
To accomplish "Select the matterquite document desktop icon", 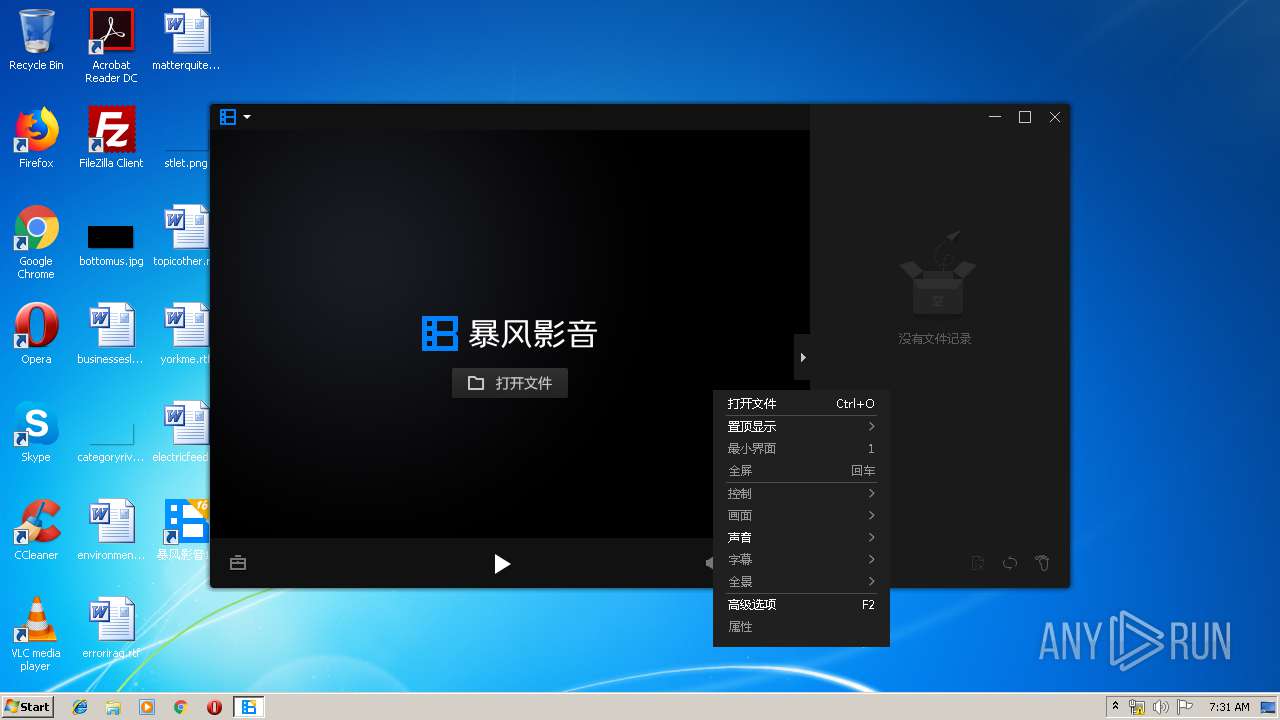I will point(186,41).
